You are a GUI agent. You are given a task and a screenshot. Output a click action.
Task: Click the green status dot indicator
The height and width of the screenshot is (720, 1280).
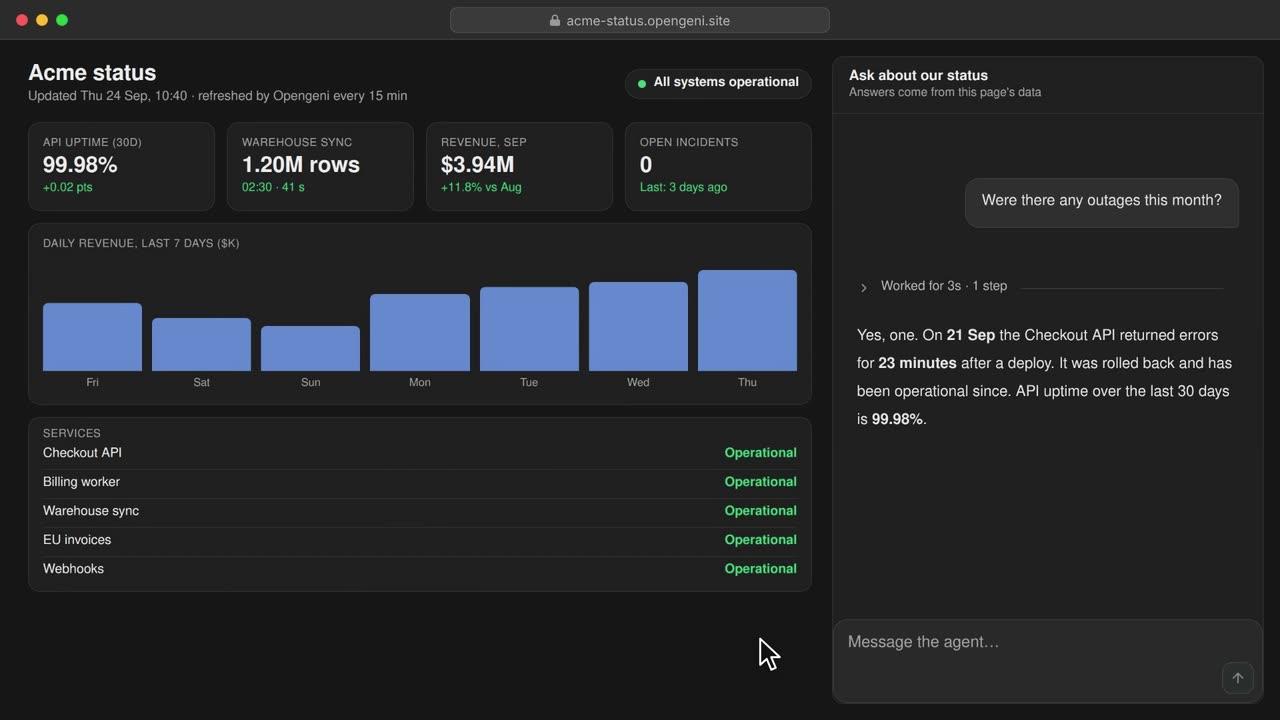(x=642, y=84)
